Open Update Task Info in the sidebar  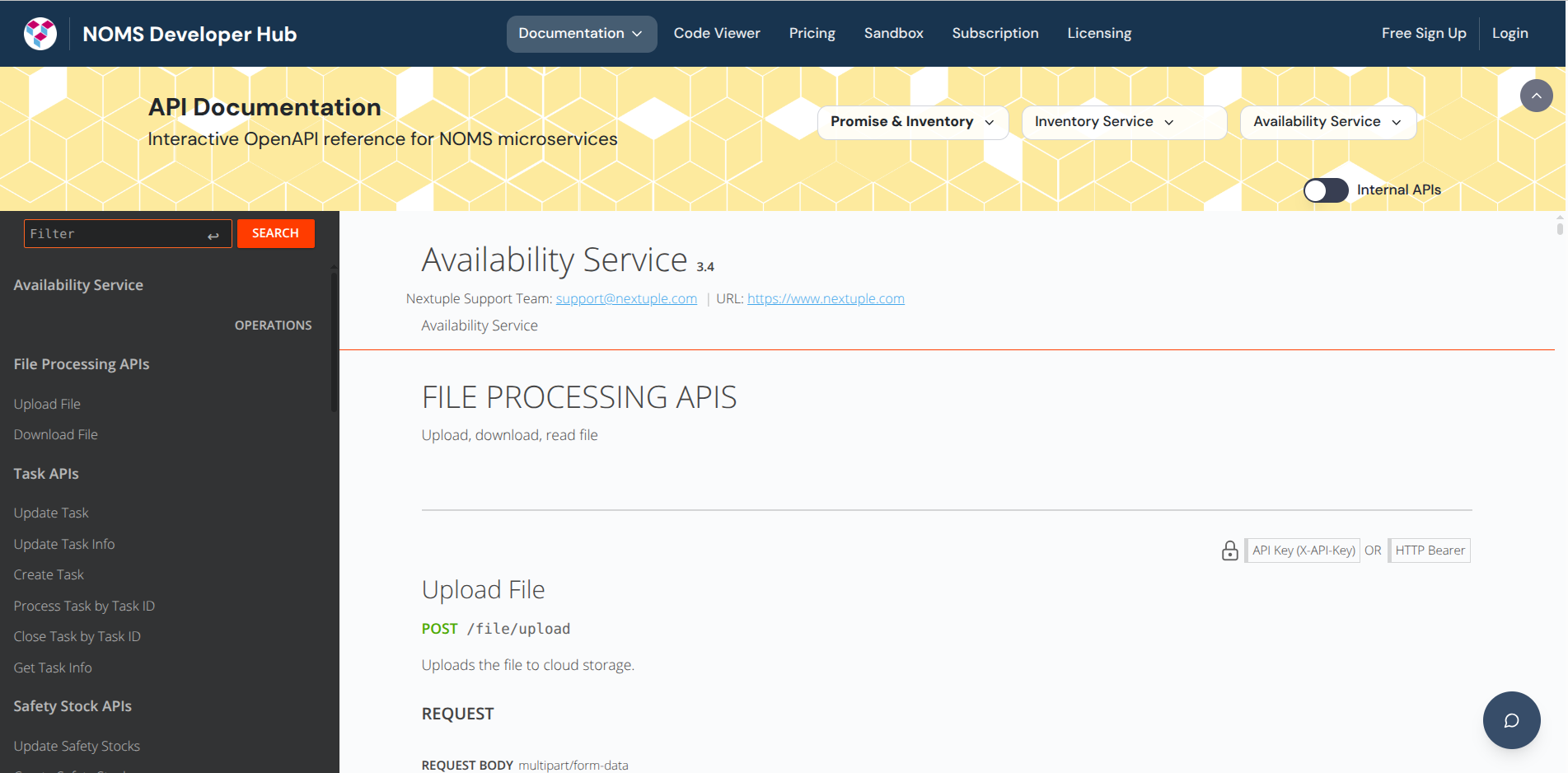64,545
